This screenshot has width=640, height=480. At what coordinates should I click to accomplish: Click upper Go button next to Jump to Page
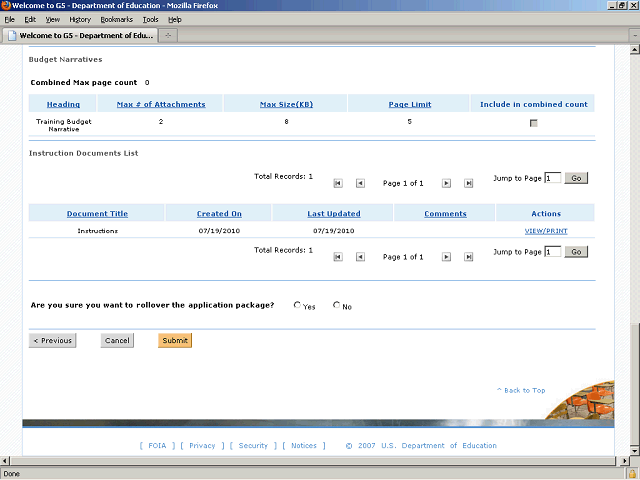point(576,178)
